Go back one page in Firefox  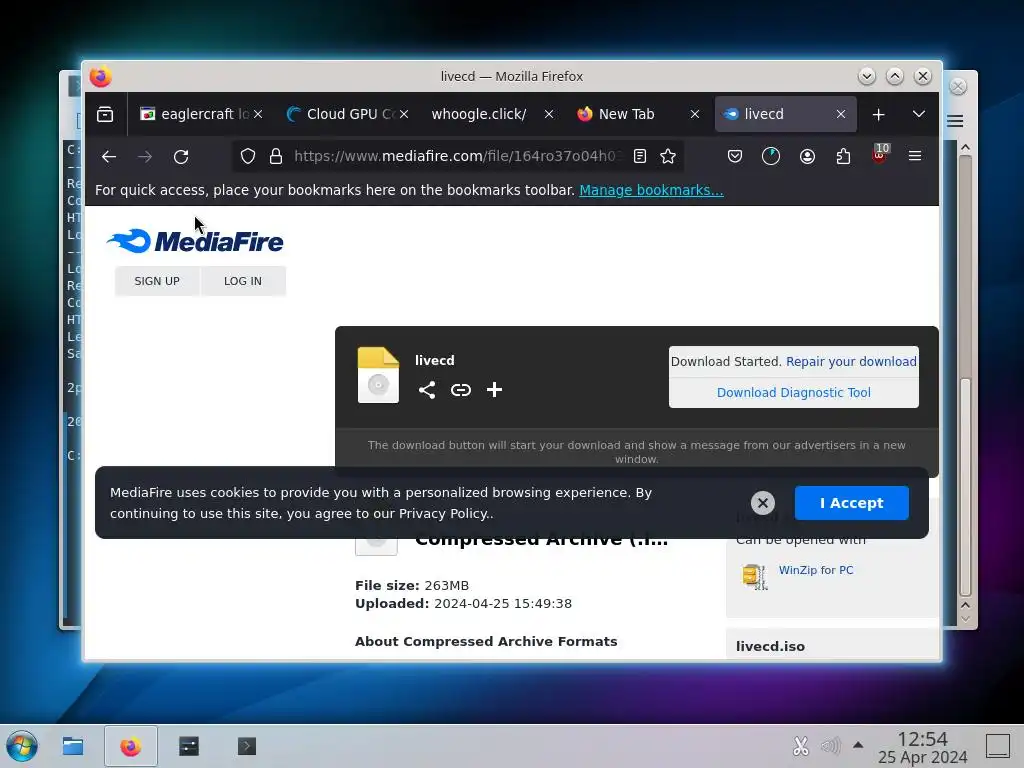tap(109, 156)
